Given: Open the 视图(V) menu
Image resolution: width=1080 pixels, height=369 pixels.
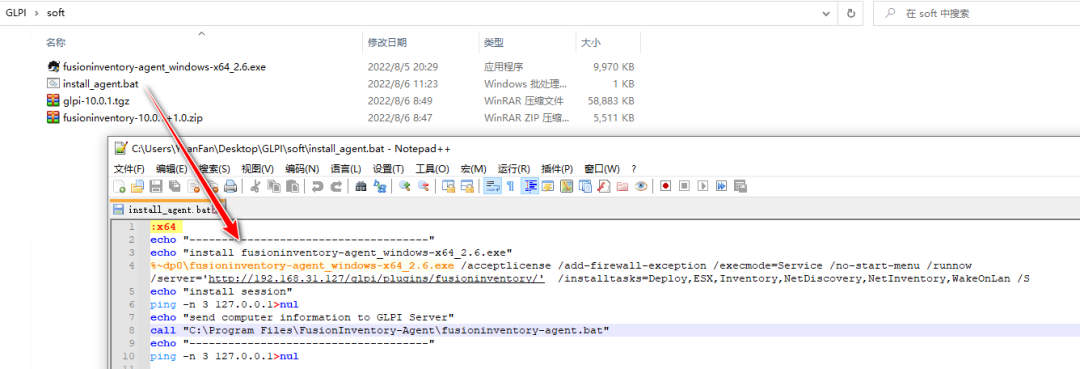Looking at the screenshot, I should click(258, 169).
